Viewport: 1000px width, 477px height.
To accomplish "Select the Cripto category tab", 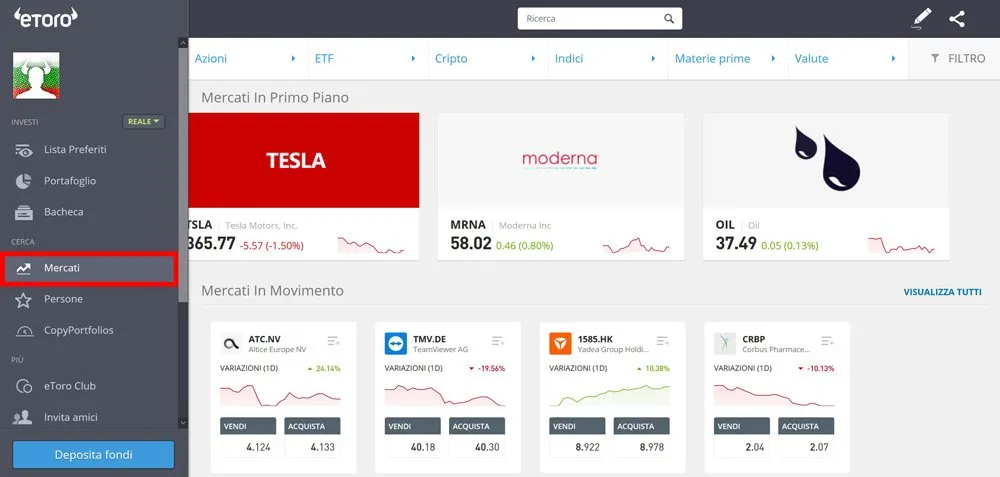I will point(488,59).
